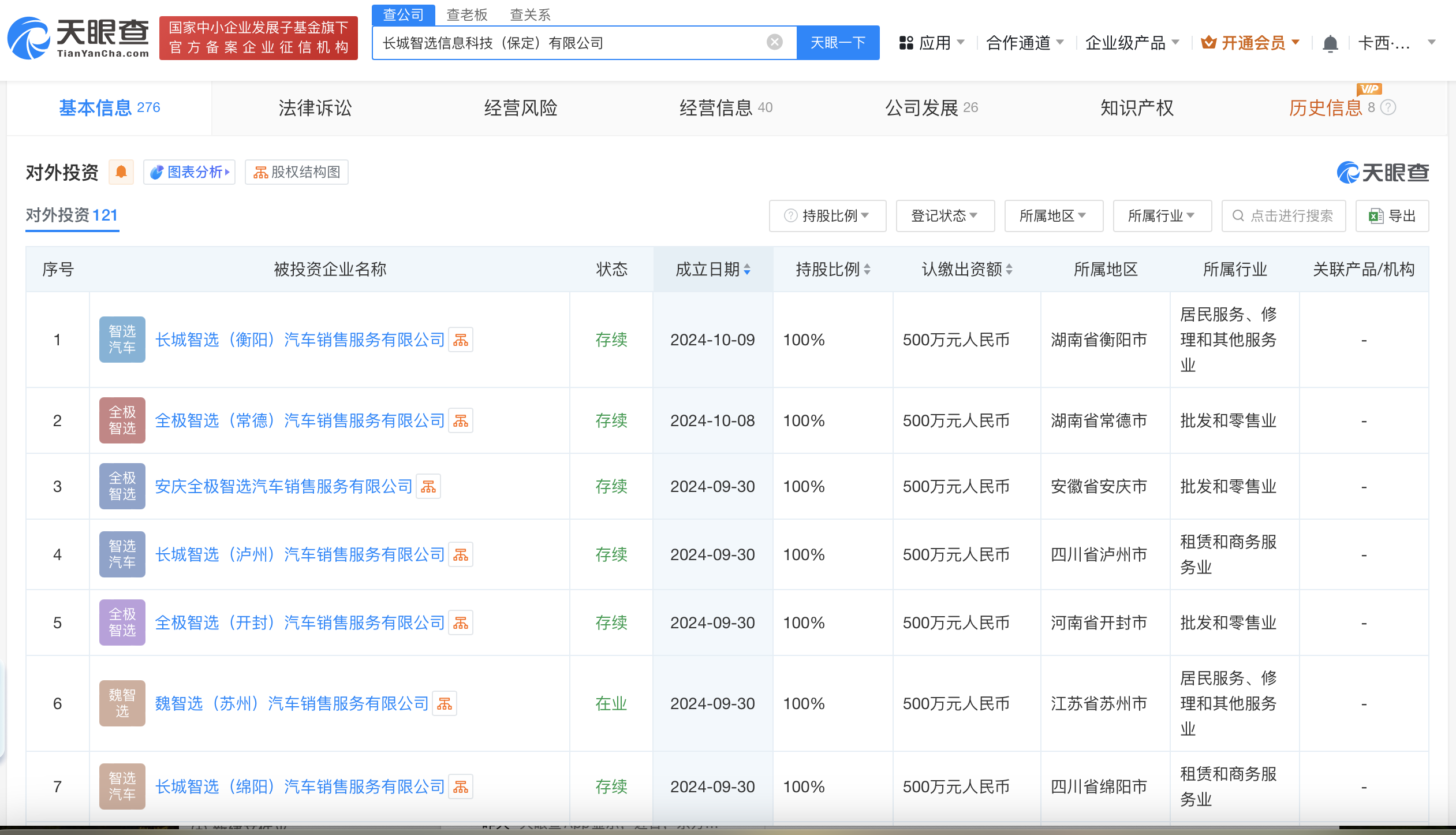Click the 2024-10-08 establishment date cell
1456x835 pixels.
tap(712, 420)
